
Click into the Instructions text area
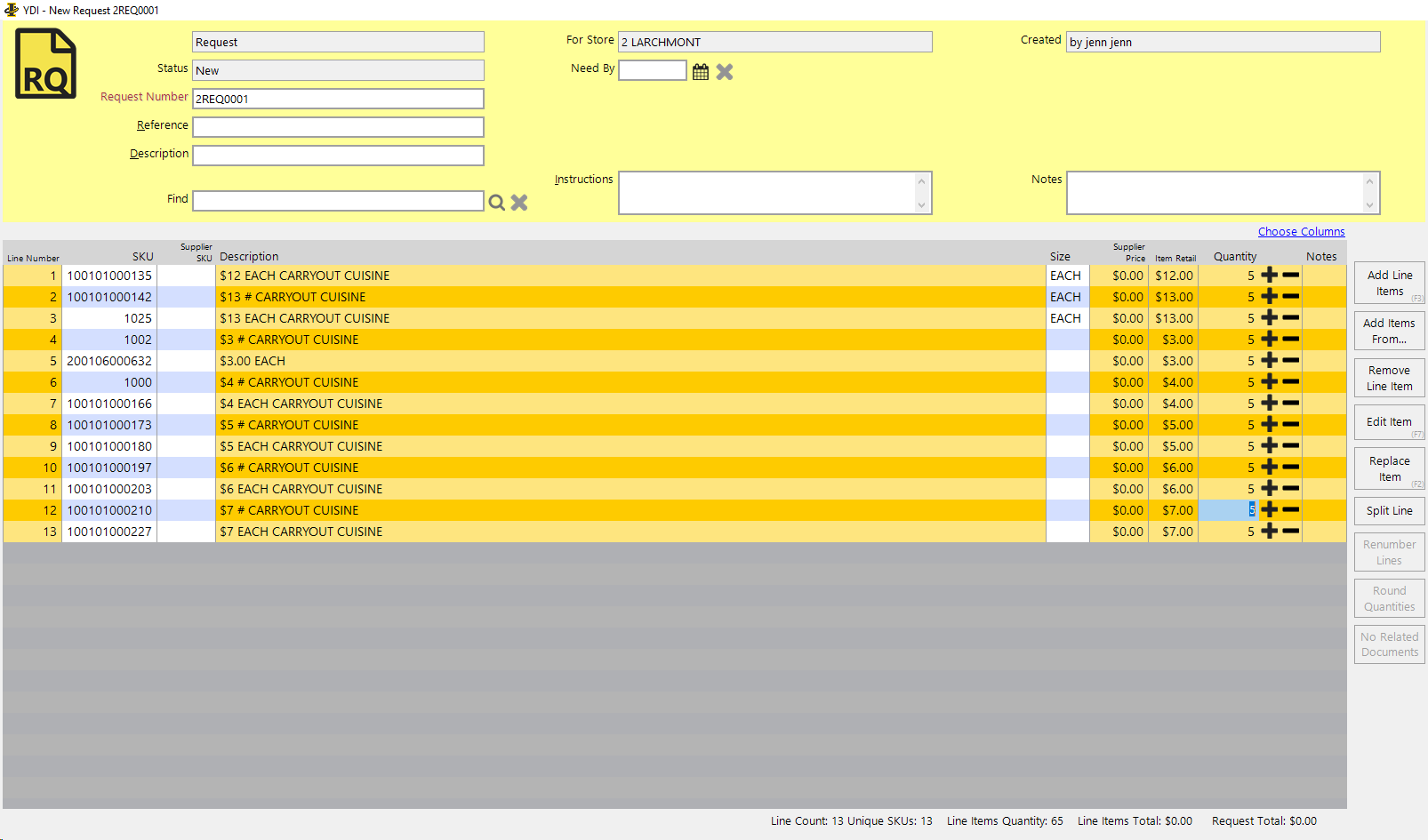click(x=775, y=193)
